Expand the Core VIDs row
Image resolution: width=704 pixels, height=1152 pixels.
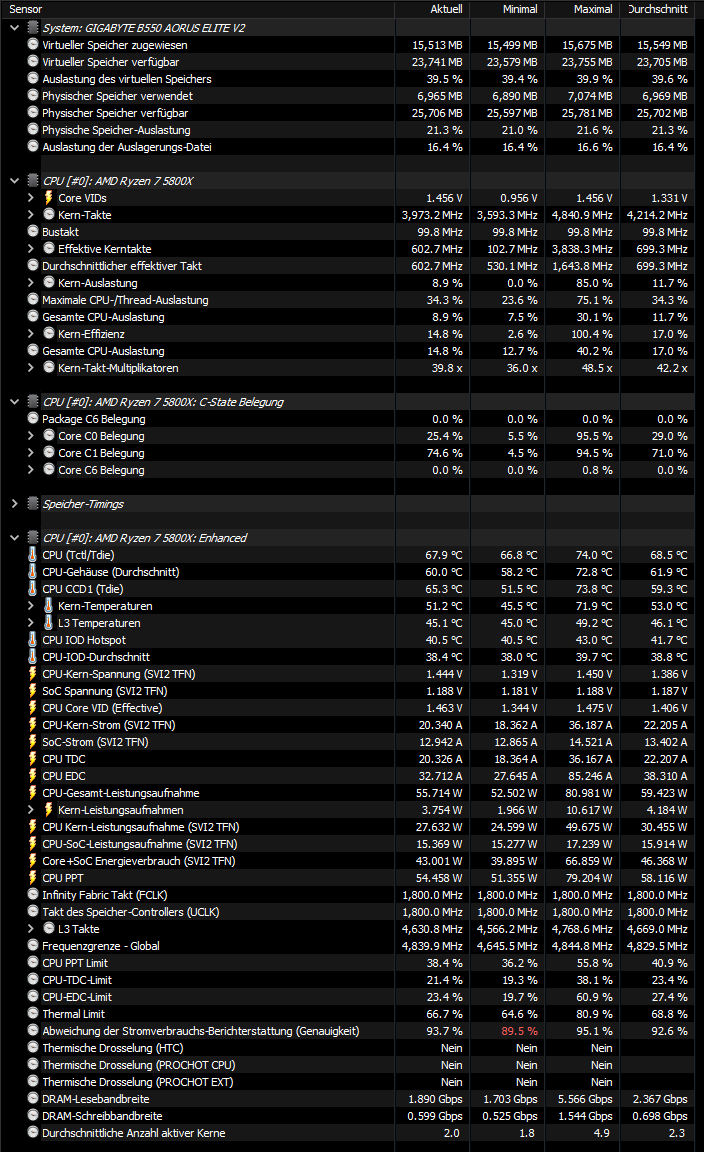coord(31,198)
